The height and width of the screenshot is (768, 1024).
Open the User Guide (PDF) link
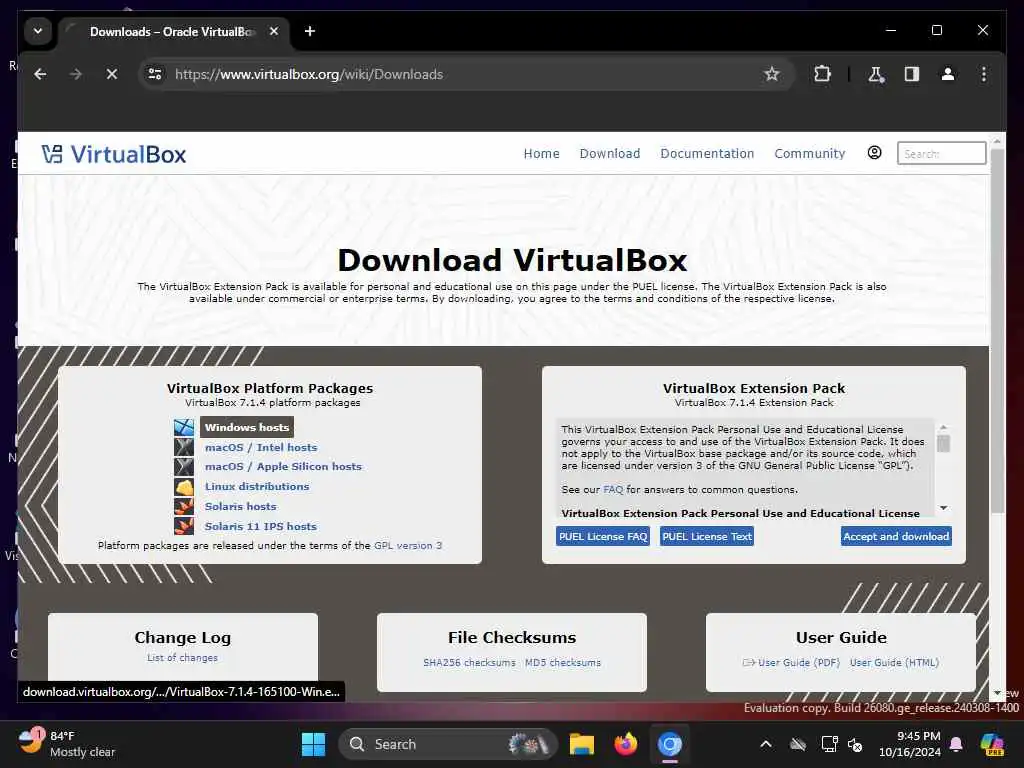792,662
